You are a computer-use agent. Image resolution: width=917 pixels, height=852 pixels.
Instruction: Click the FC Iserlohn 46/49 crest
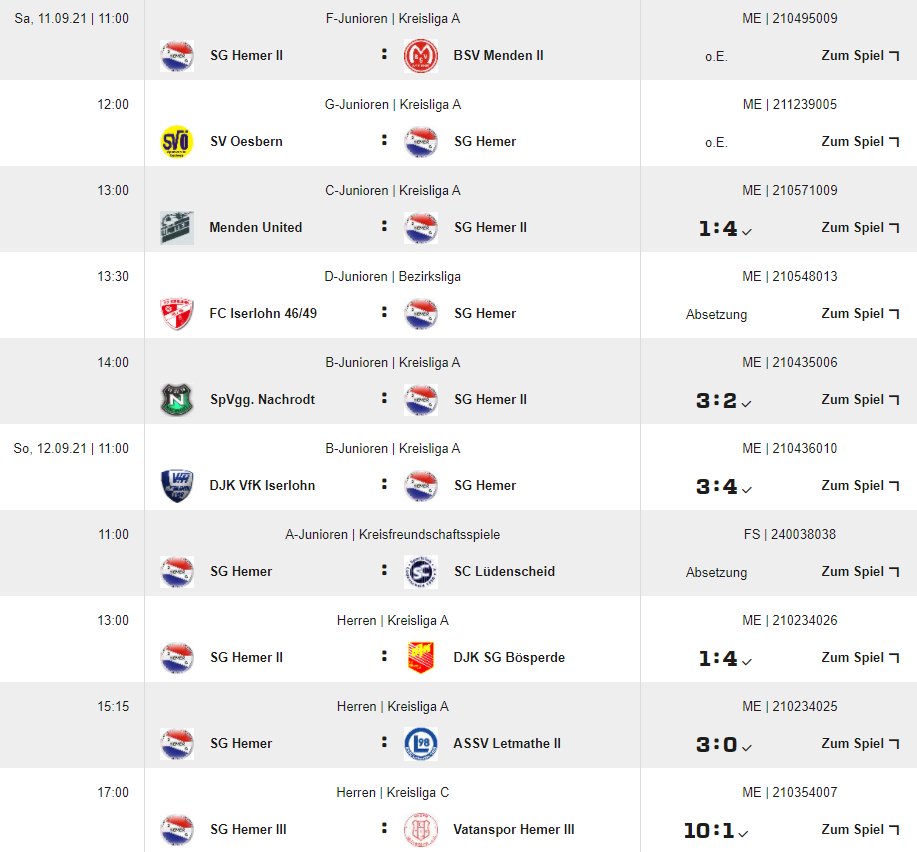pos(177,314)
